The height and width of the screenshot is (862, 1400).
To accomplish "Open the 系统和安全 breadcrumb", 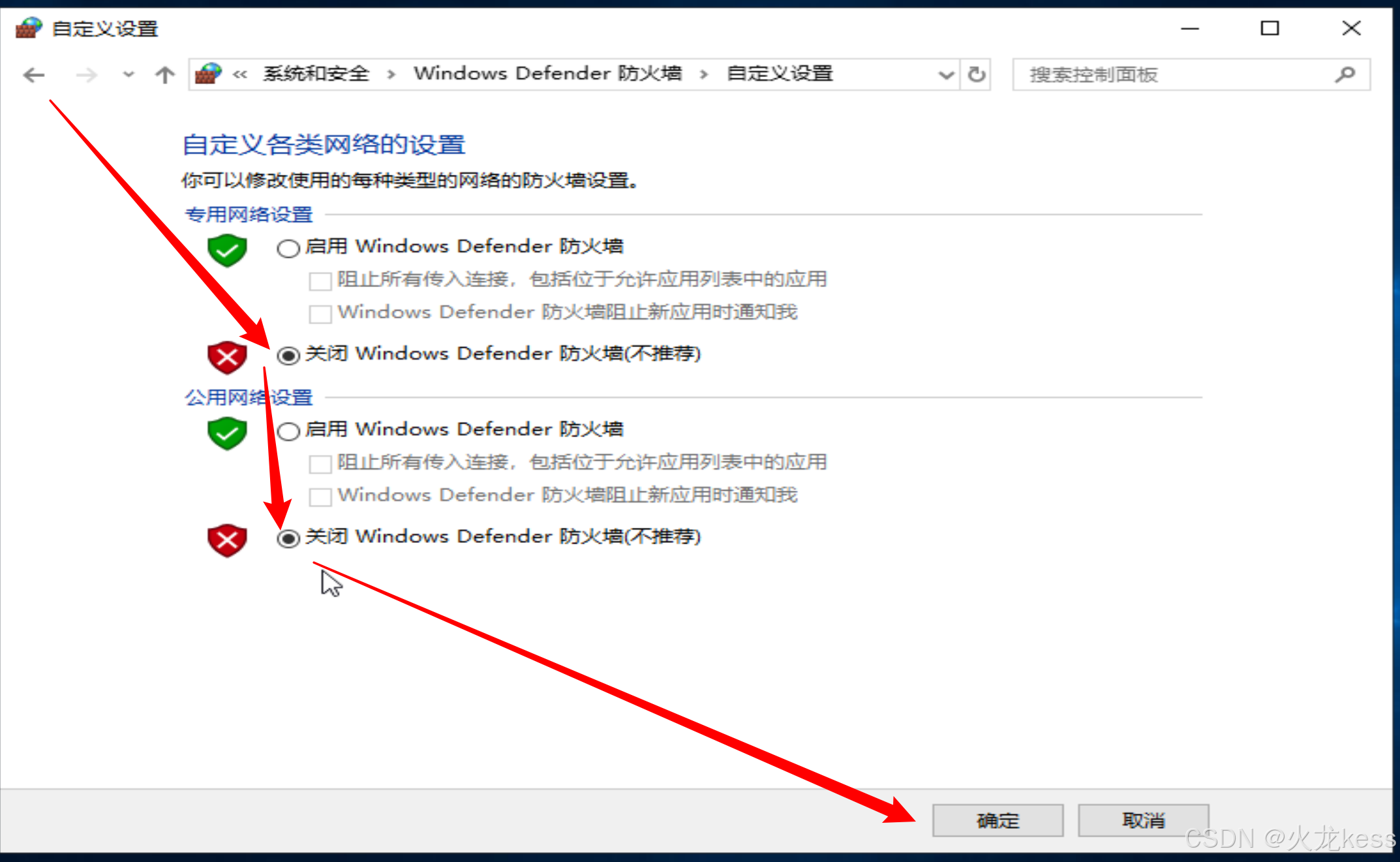I will click(x=316, y=74).
